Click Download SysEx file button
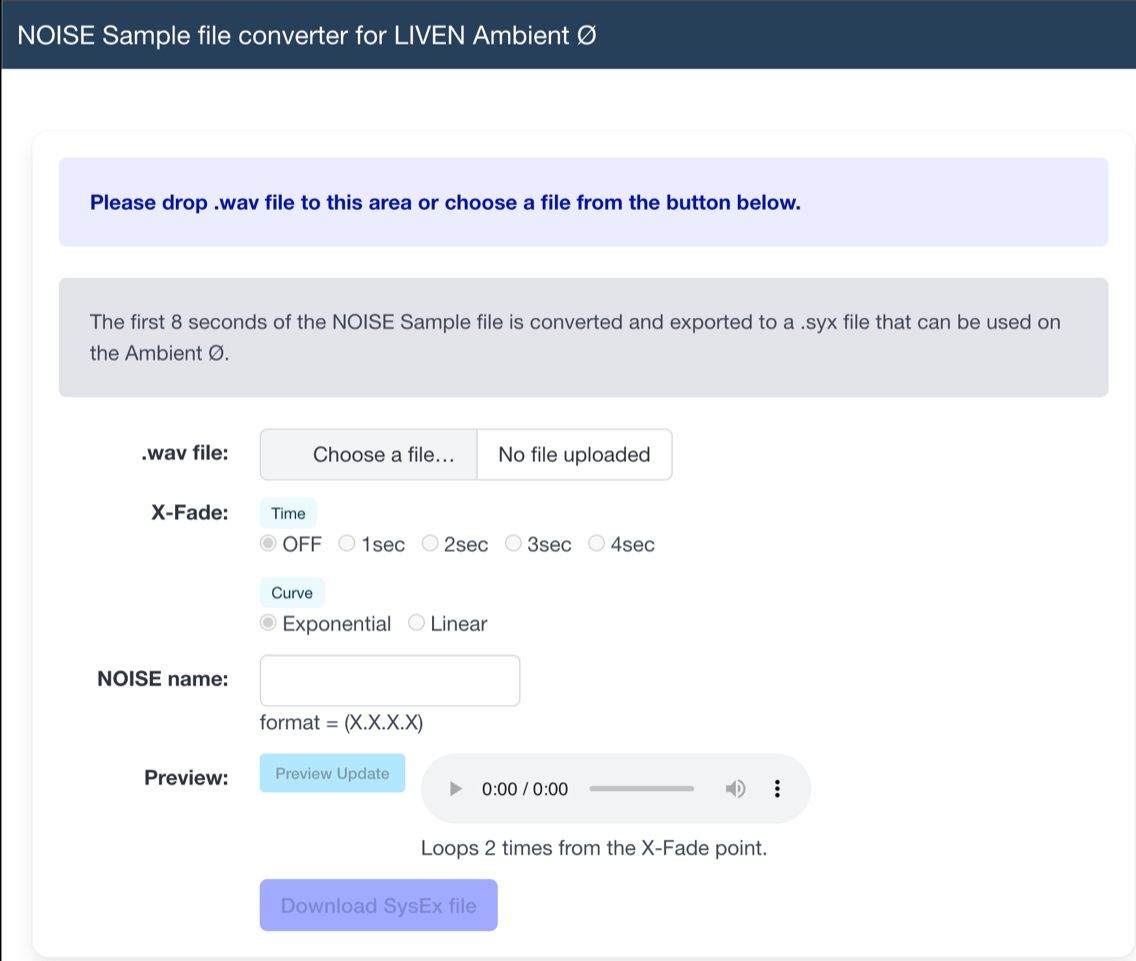This screenshot has height=961, width=1136. coord(379,905)
